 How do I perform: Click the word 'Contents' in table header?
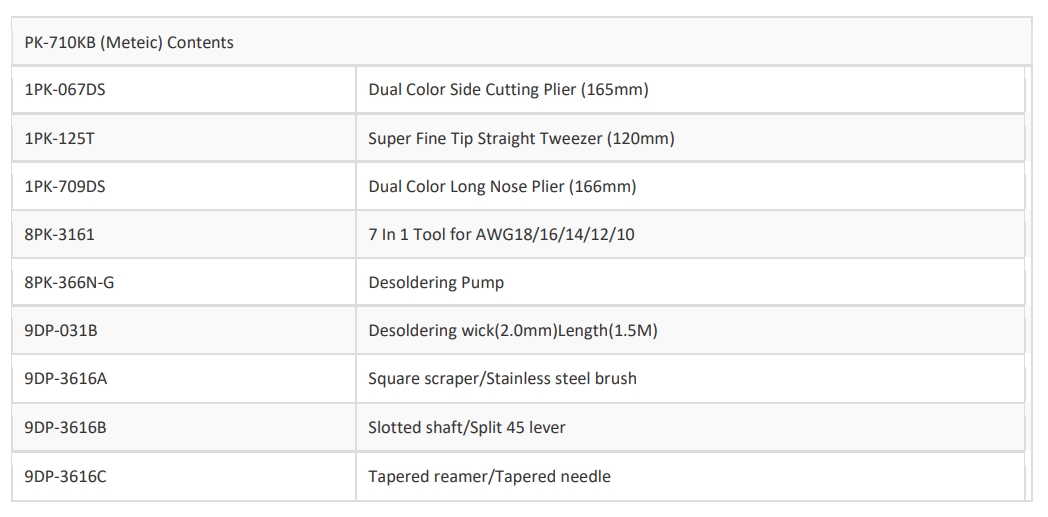(202, 43)
